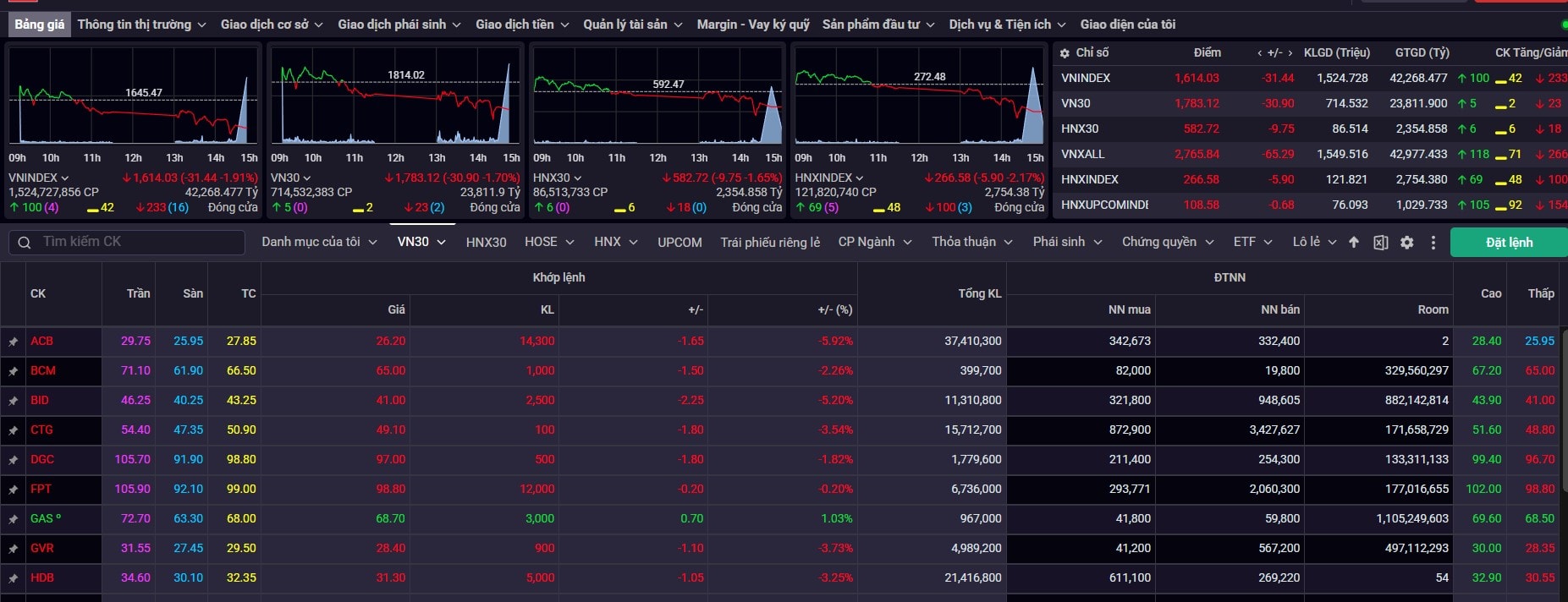Click the Tìm kiếm CK search field
This screenshot has width=1568, height=602.
(127, 242)
